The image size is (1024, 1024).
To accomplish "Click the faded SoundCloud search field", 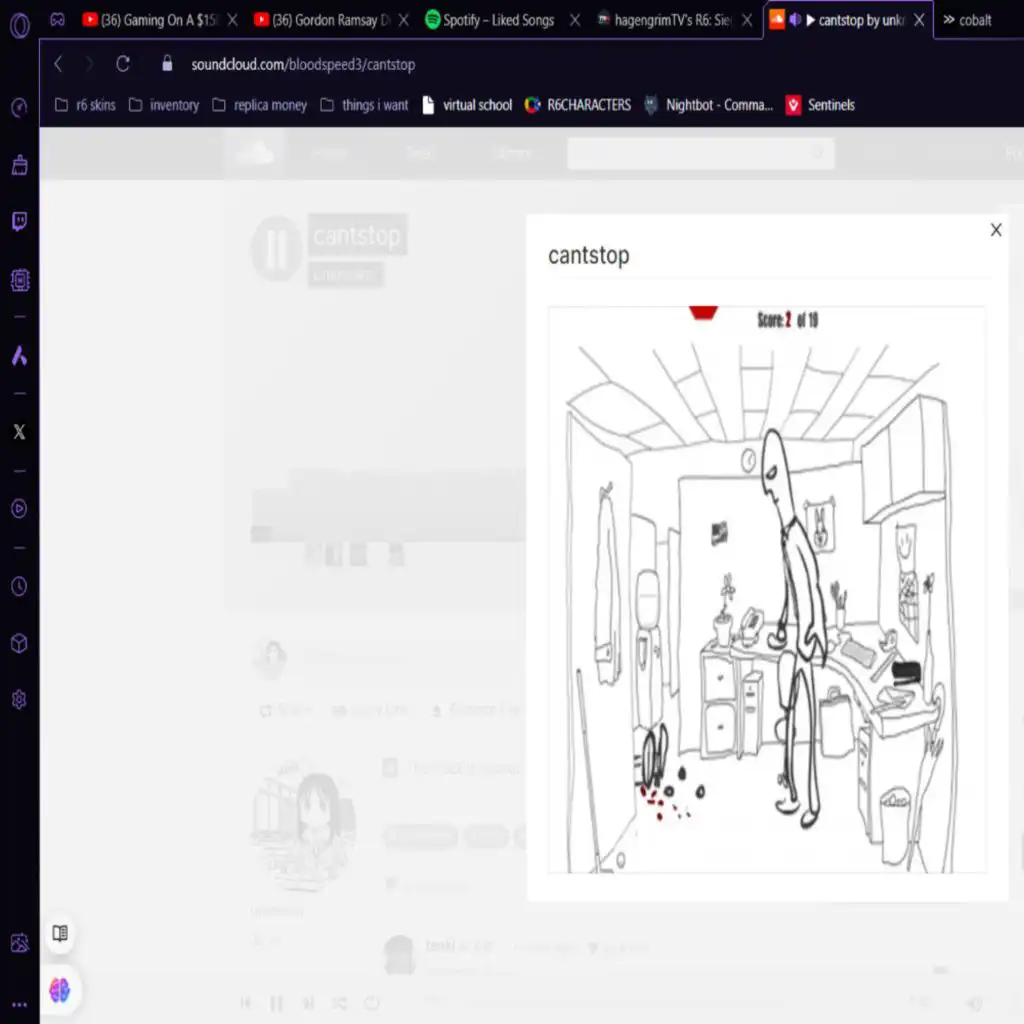I will click(x=701, y=153).
